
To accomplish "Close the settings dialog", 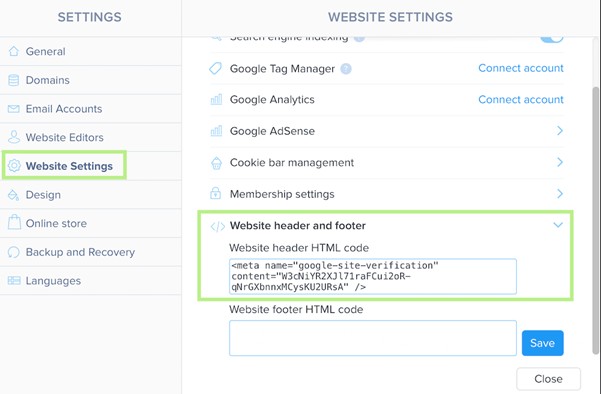I will point(548,379).
